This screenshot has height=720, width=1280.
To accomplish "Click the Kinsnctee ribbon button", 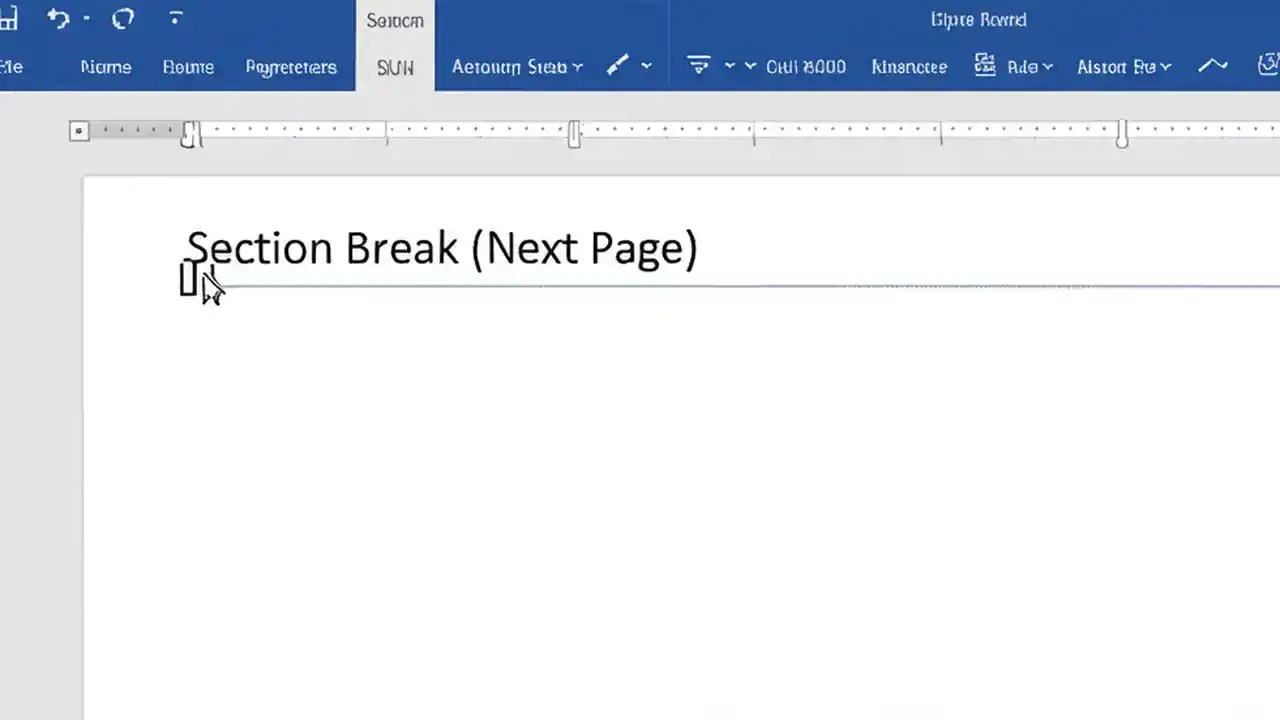I will (x=908, y=66).
